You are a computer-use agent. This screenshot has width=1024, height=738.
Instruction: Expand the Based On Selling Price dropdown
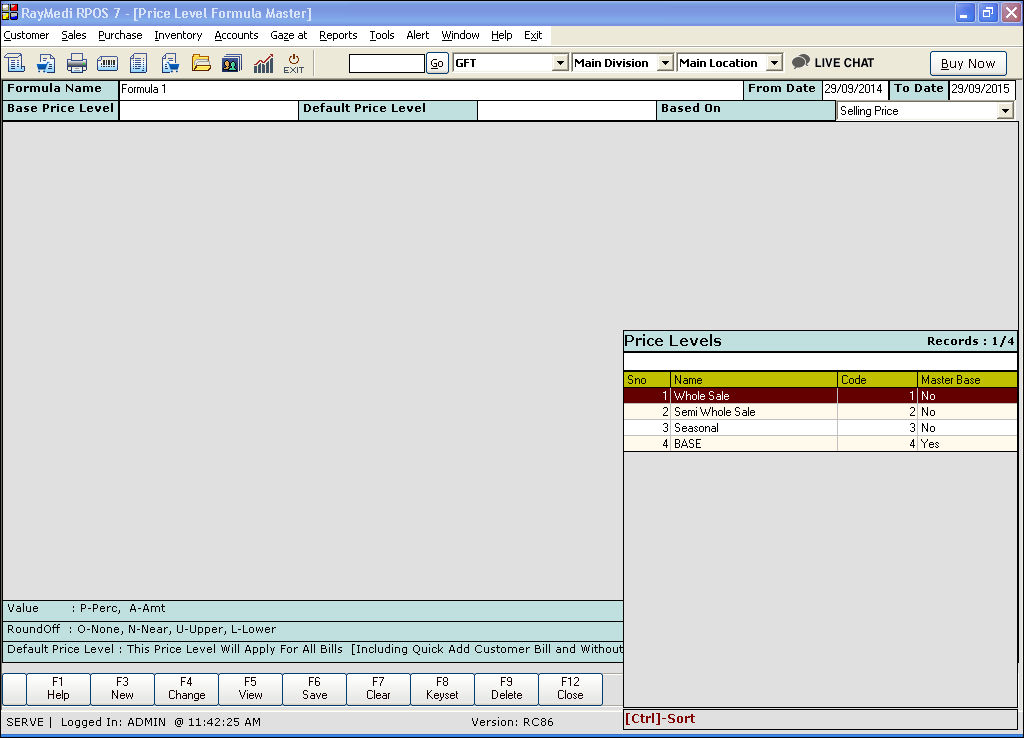point(1005,111)
